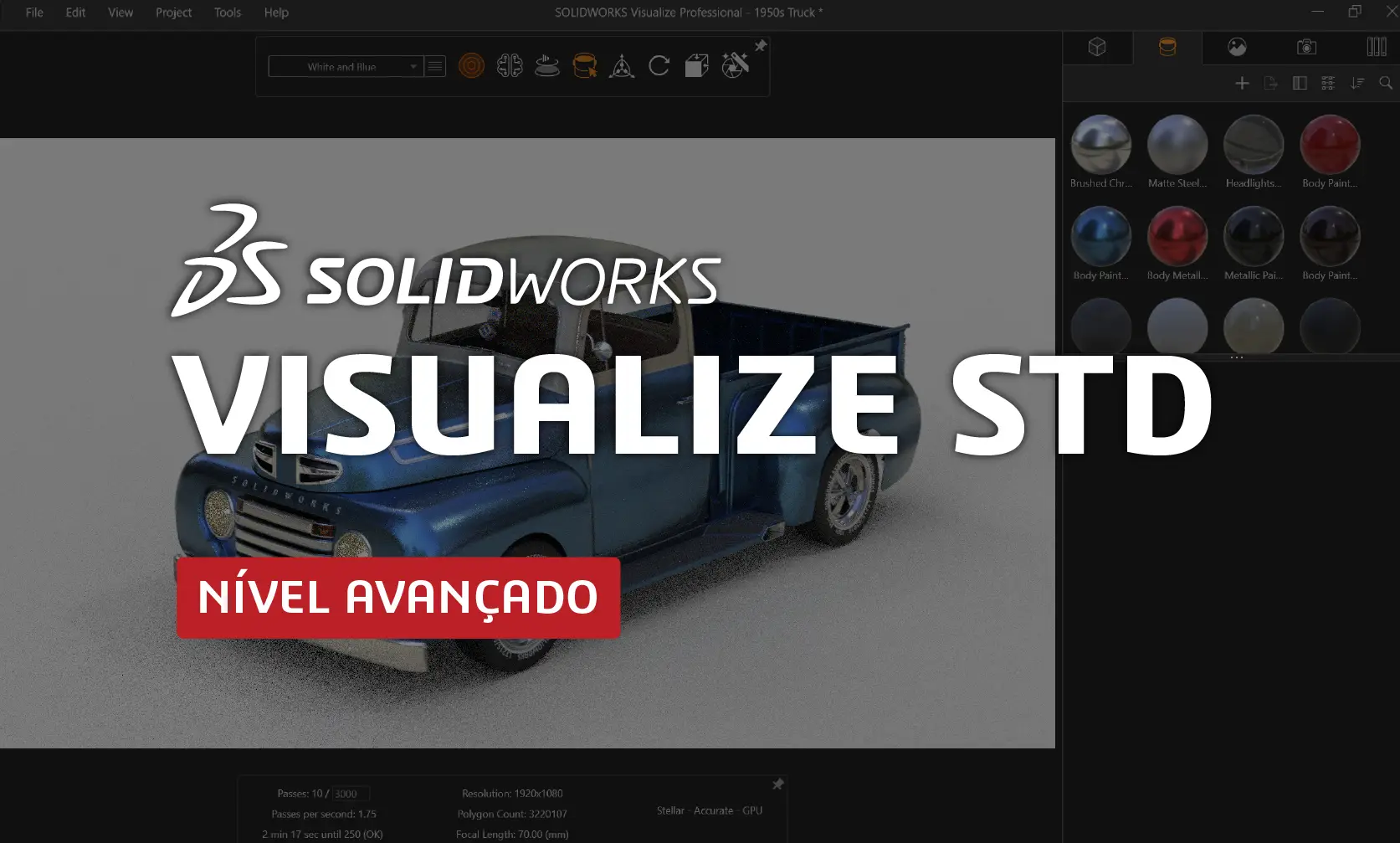This screenshot has height=843, width=1400.
Task: Switch to the Scenes tab
Action: [1237, 47]
